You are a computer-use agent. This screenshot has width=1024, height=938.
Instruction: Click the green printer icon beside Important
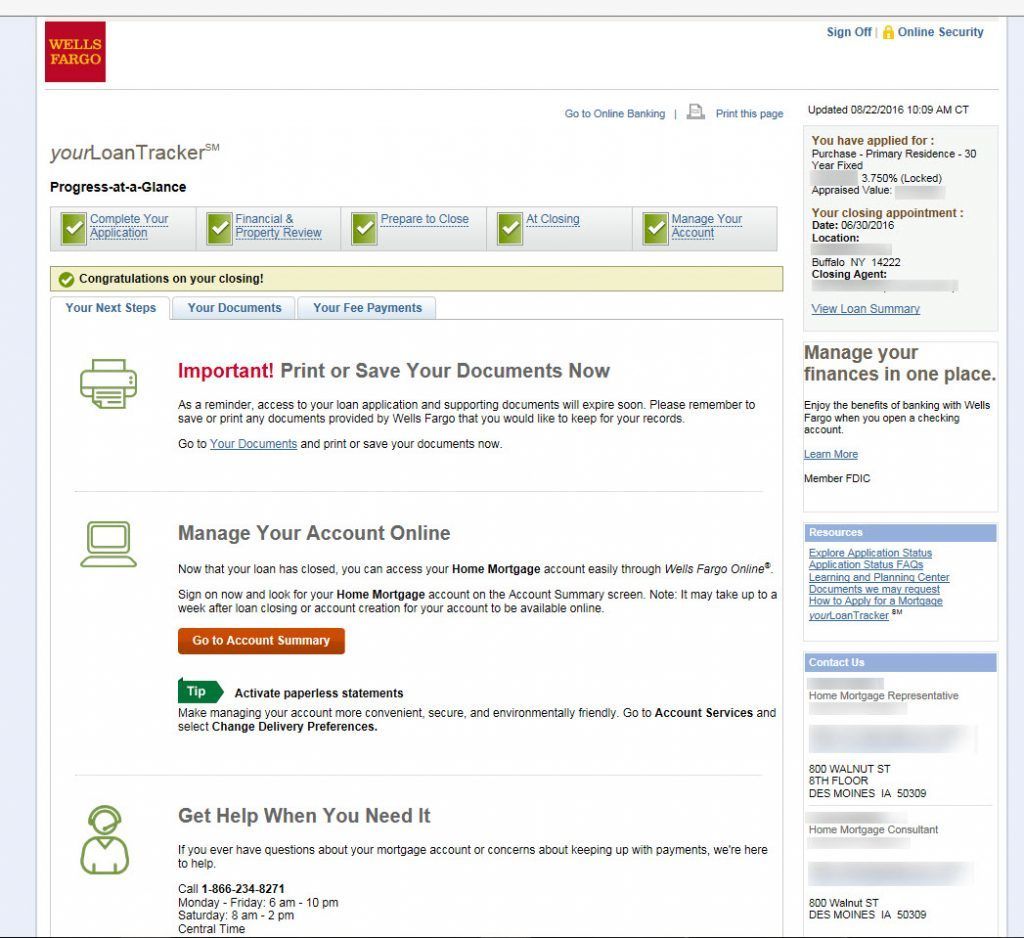click(x=108, y=383)
